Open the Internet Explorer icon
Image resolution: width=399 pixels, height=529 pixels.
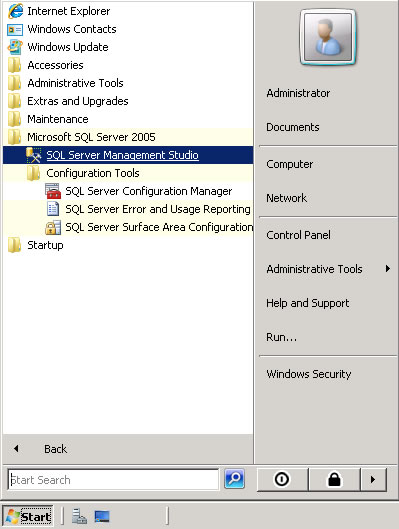pos(15,11)
